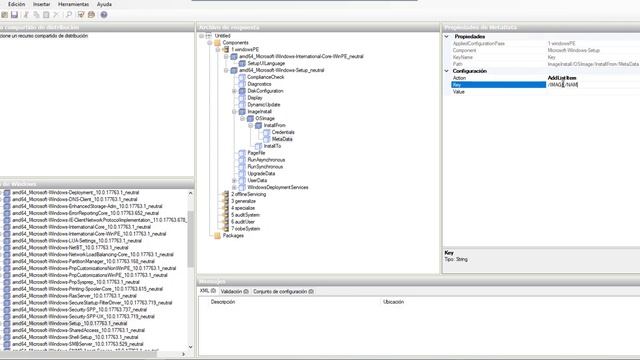Click the Microsoft-Windows-Deployment component icon in image list

tap(7, 192)
